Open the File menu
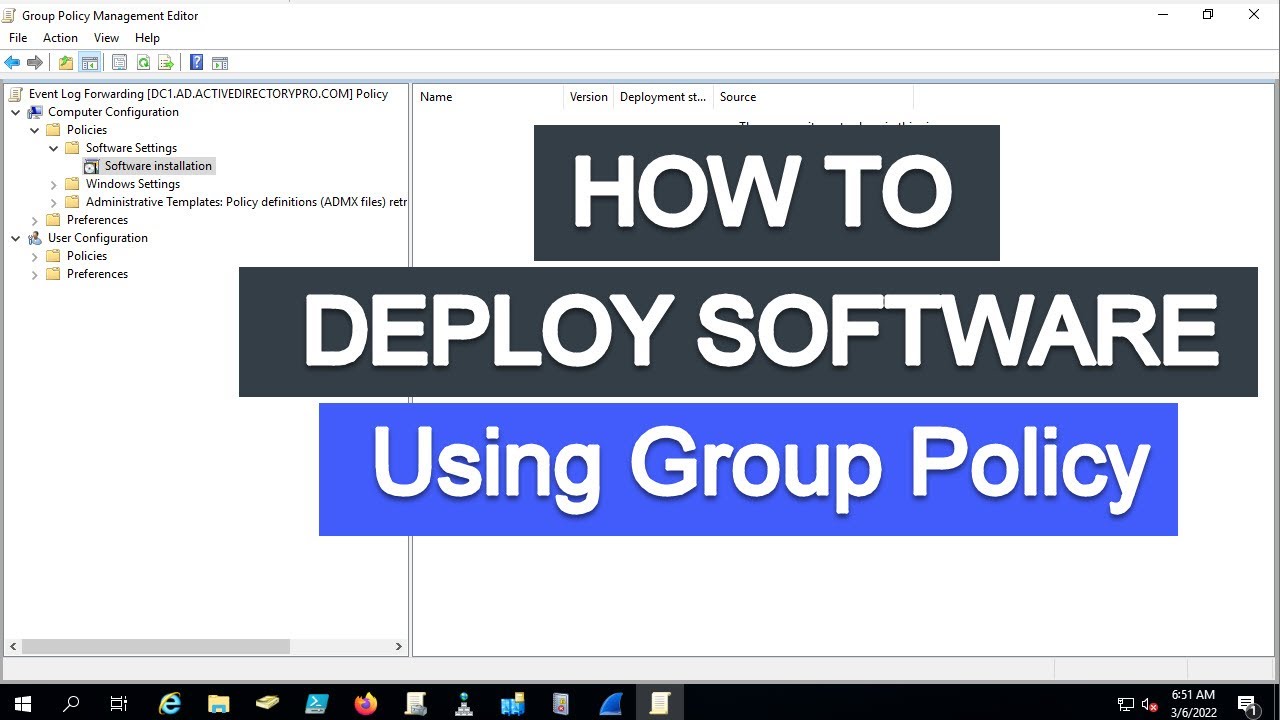 [18, 38]
